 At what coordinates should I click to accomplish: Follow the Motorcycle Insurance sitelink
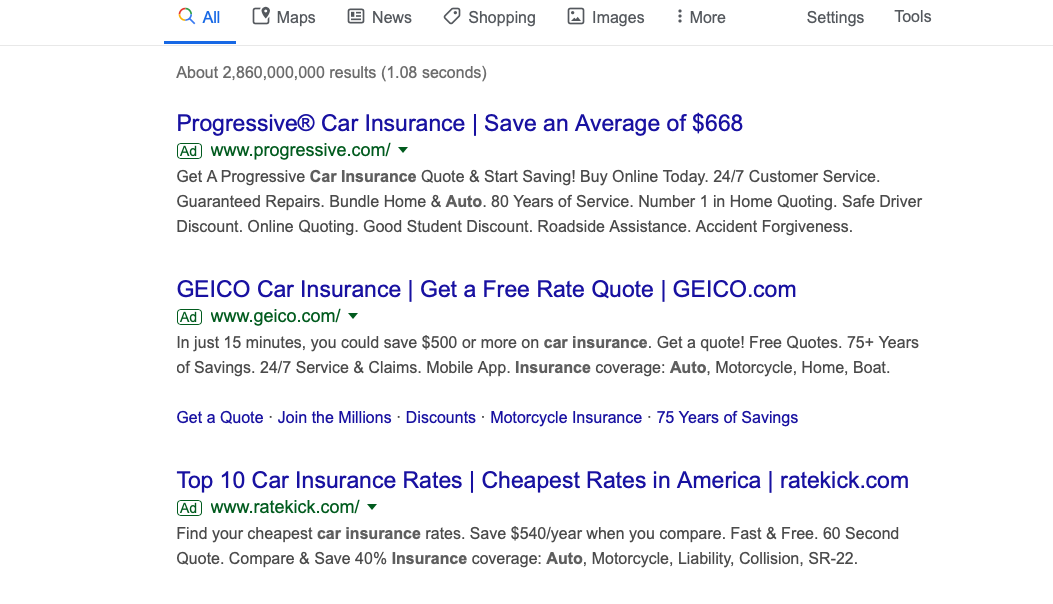(566, 417)
